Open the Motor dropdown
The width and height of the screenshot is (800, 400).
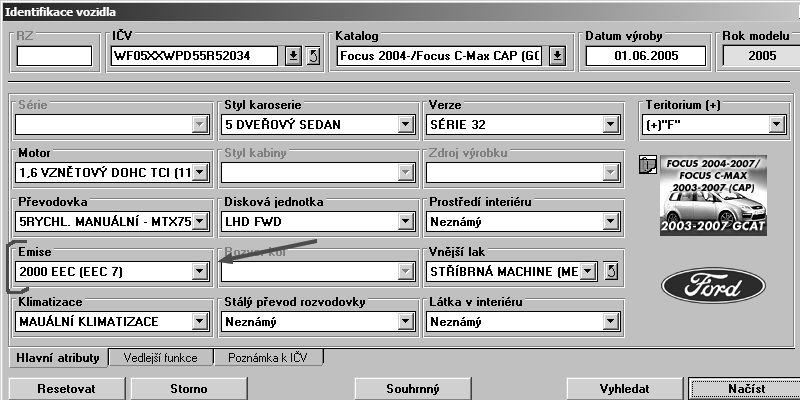pos(200,174)
